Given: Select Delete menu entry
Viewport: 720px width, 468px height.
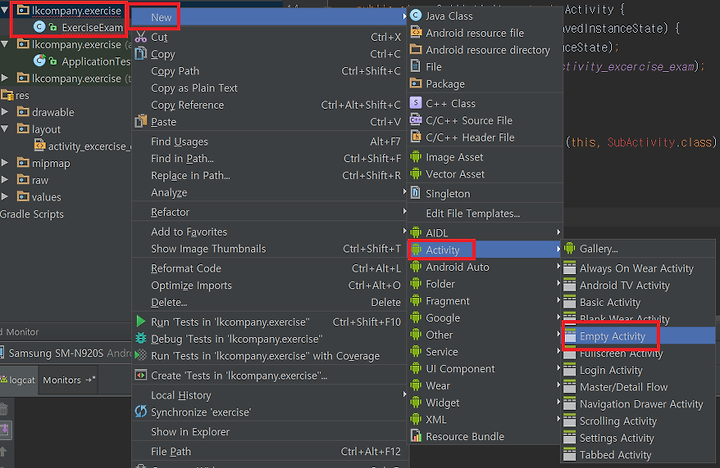Looking at the screenshot, I should click(270, 302).
